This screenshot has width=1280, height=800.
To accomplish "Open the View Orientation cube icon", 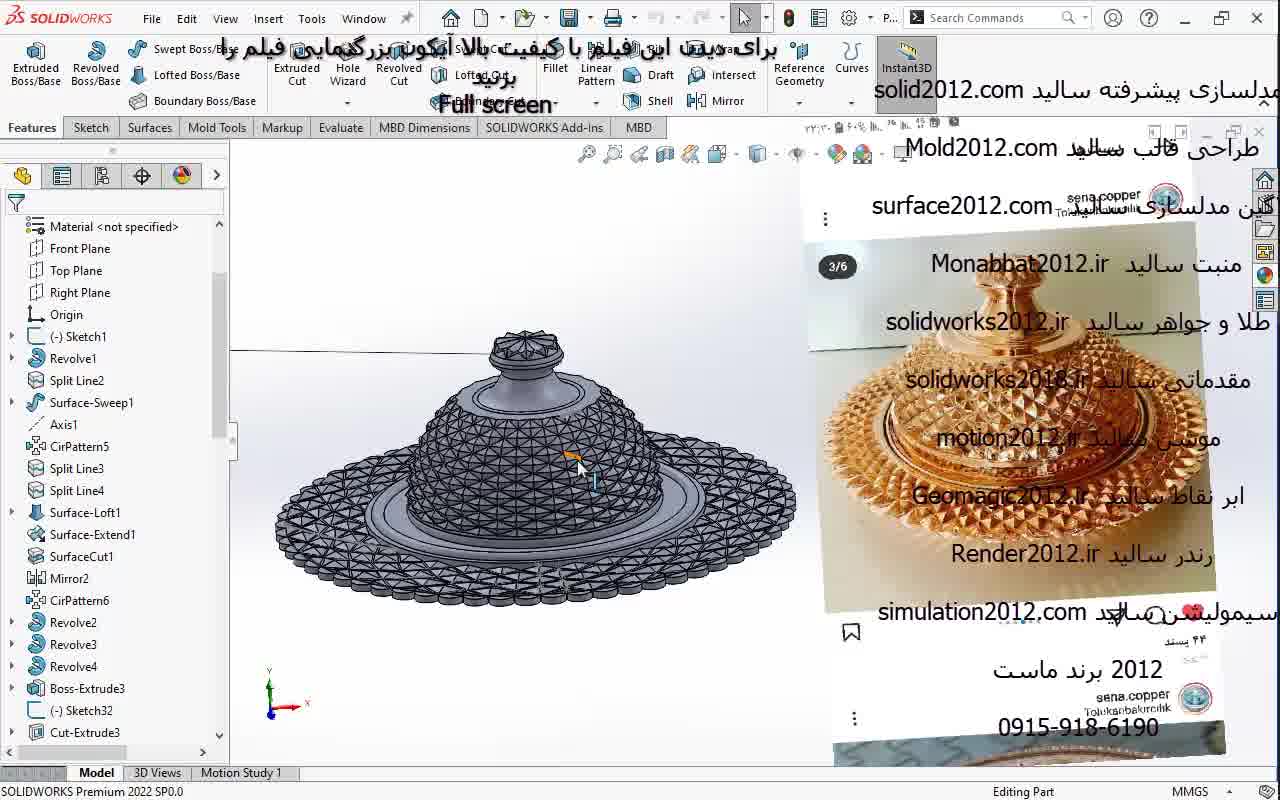I will pos(717,154).
